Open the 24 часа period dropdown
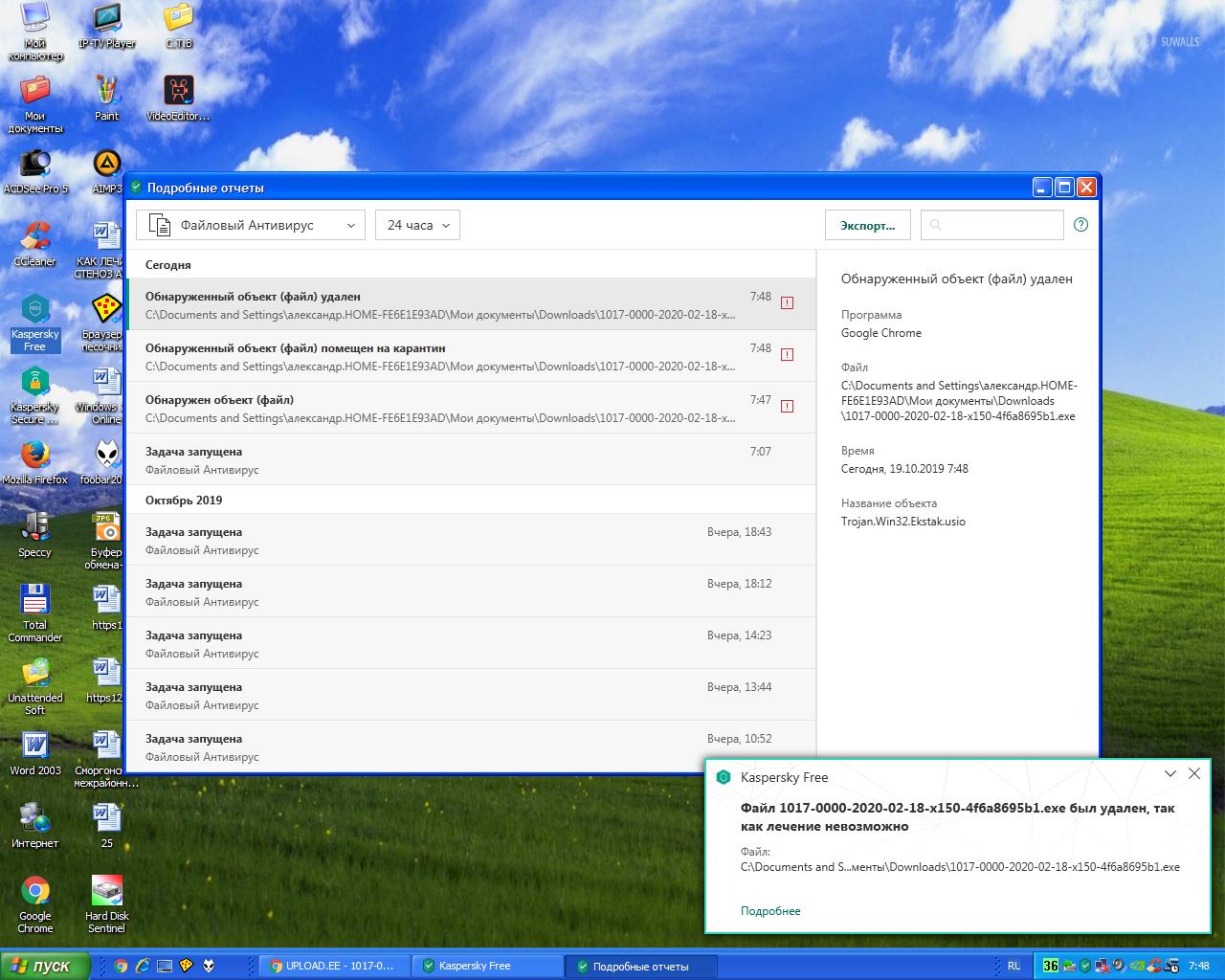Viewport: 1225px width, 980px height. (x=417, y=225)
